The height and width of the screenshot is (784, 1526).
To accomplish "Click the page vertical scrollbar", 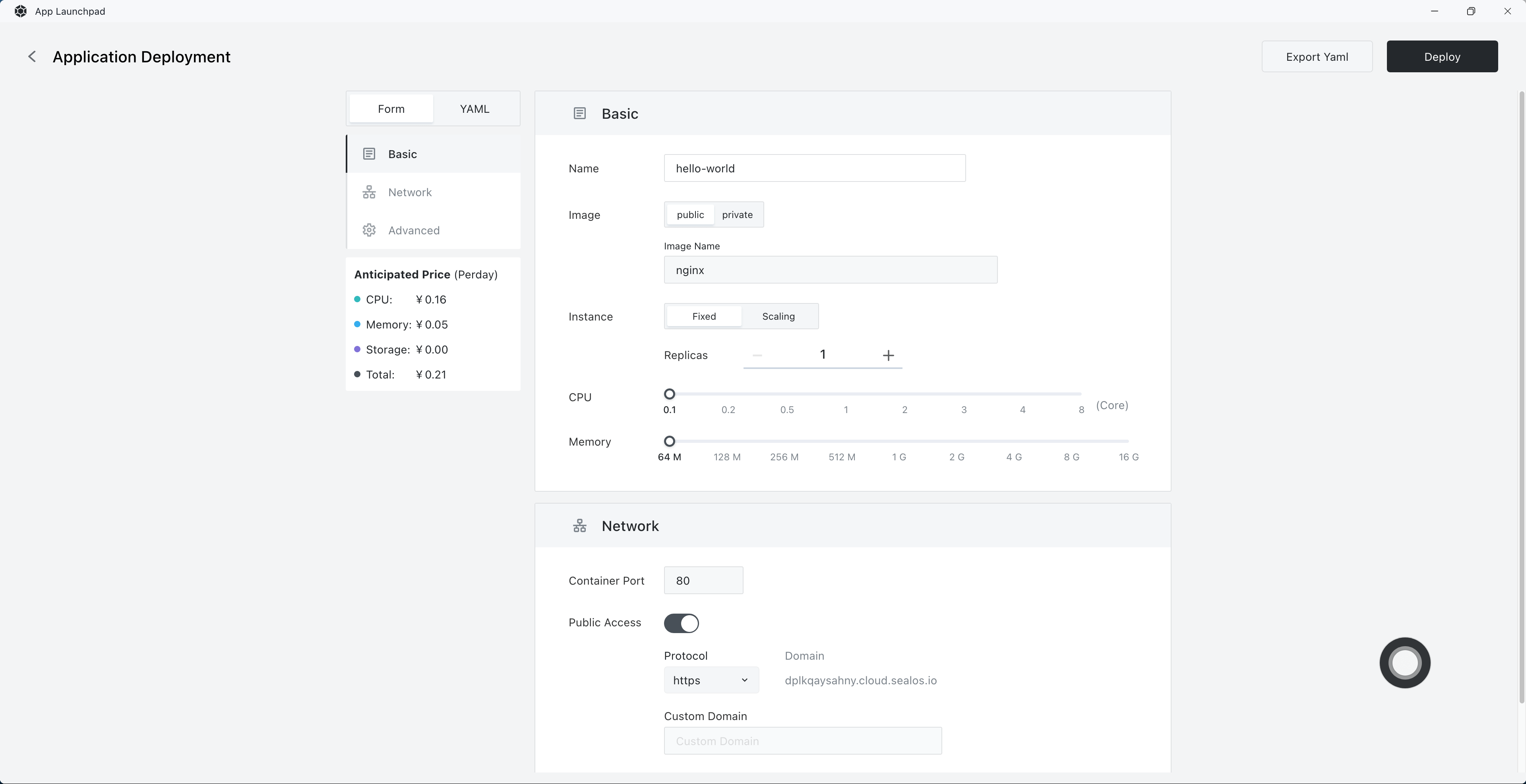I will tap(1521, 397).
